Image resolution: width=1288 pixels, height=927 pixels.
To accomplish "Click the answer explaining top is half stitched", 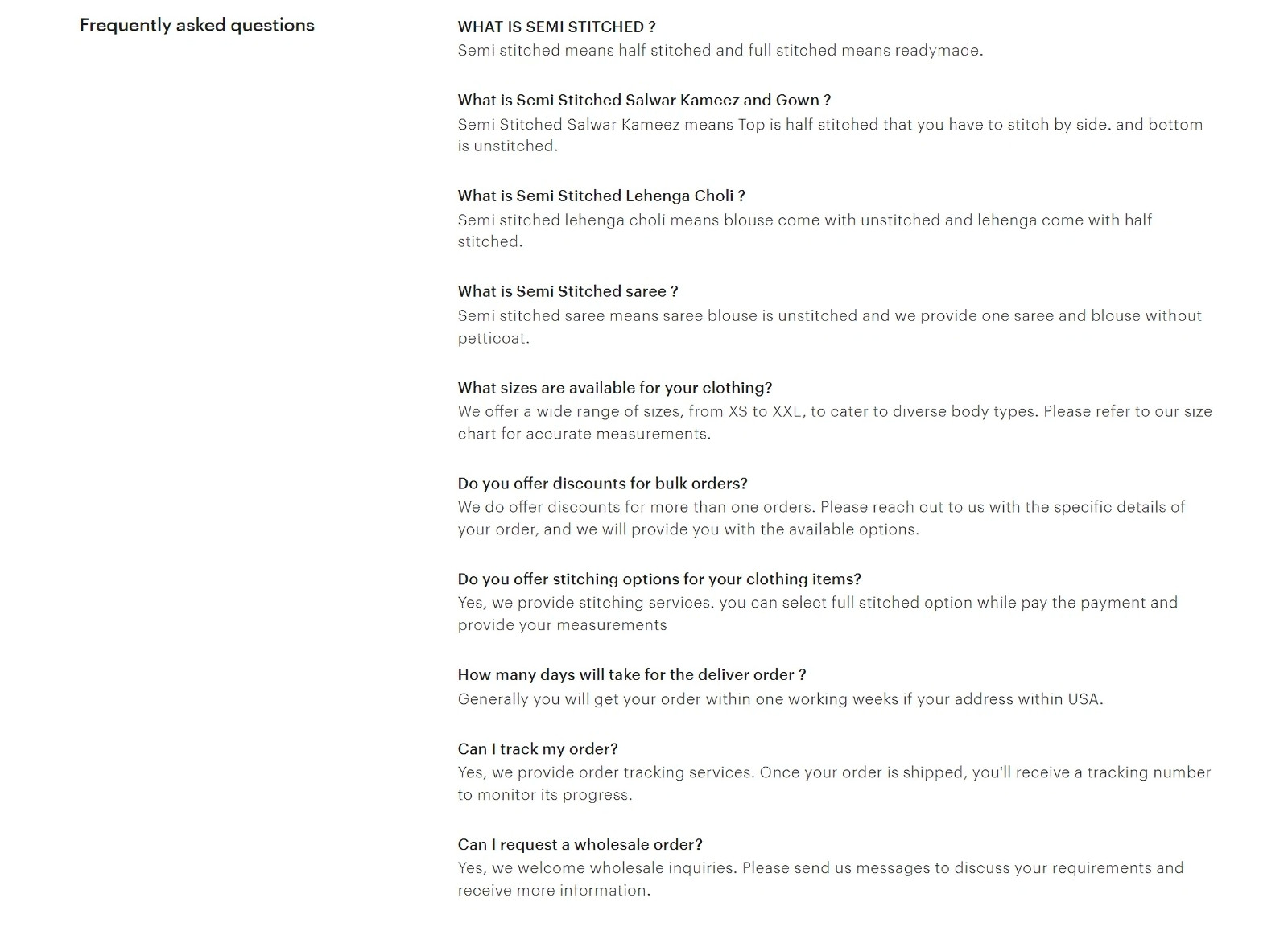I will coord(829,135).
